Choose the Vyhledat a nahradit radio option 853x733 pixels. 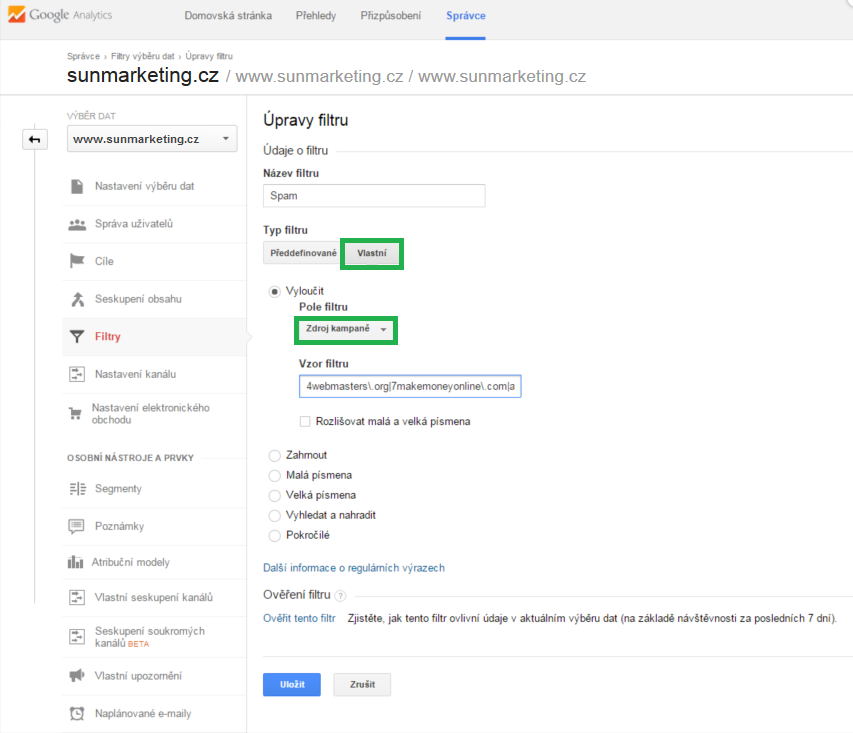(x=275, y=515)
